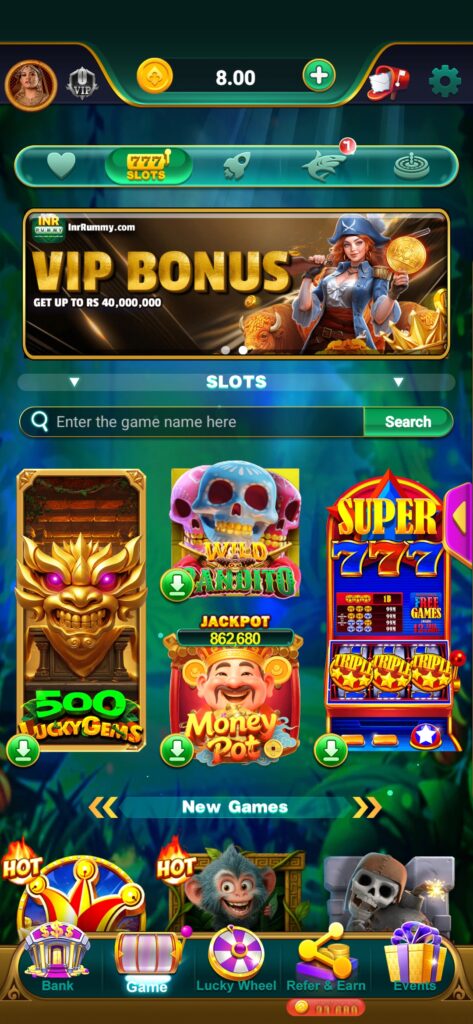Expand the SLOTS list left arrow

click(74, 382)
